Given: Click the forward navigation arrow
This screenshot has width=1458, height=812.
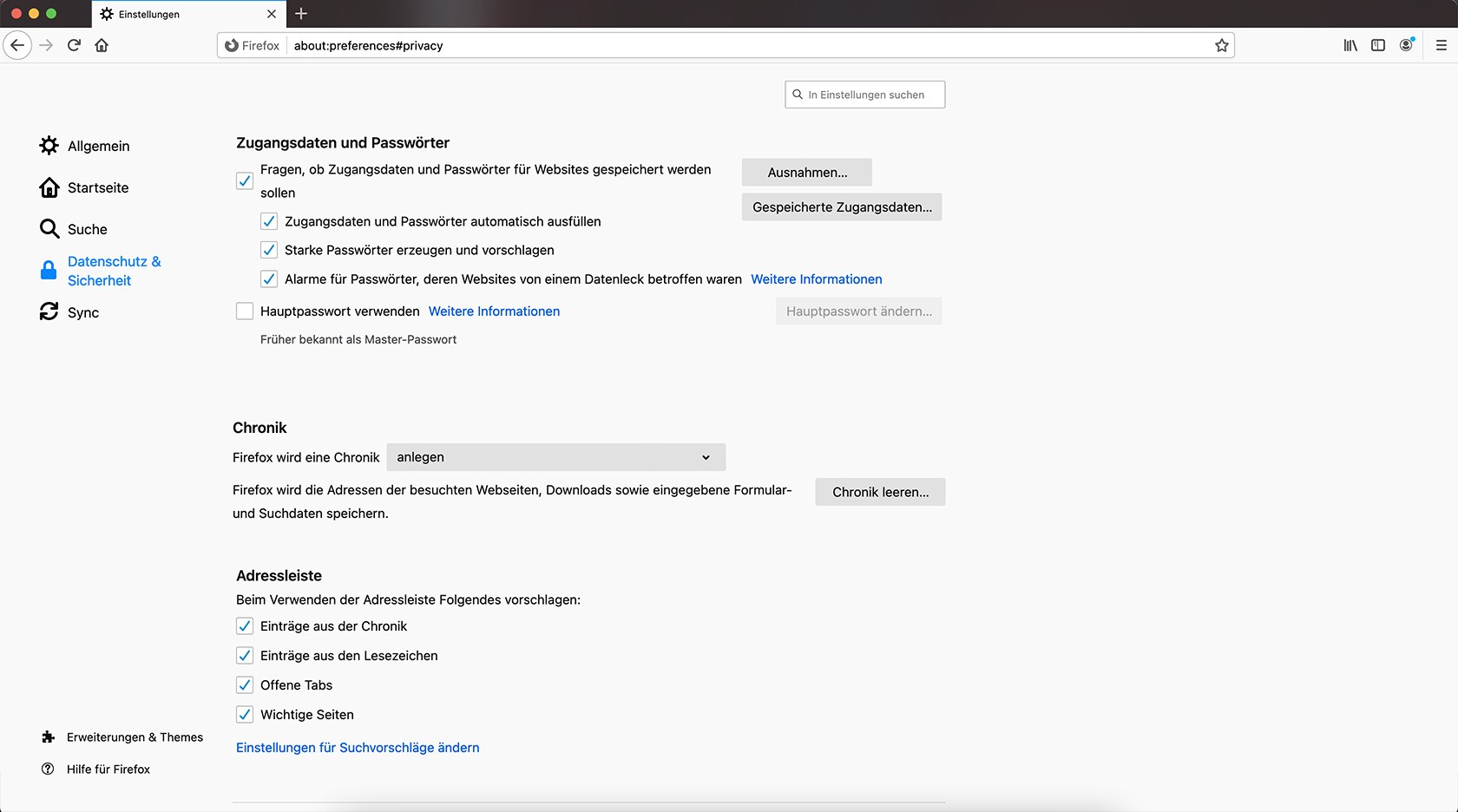Looking at the screenshot, I should (46, 45).
